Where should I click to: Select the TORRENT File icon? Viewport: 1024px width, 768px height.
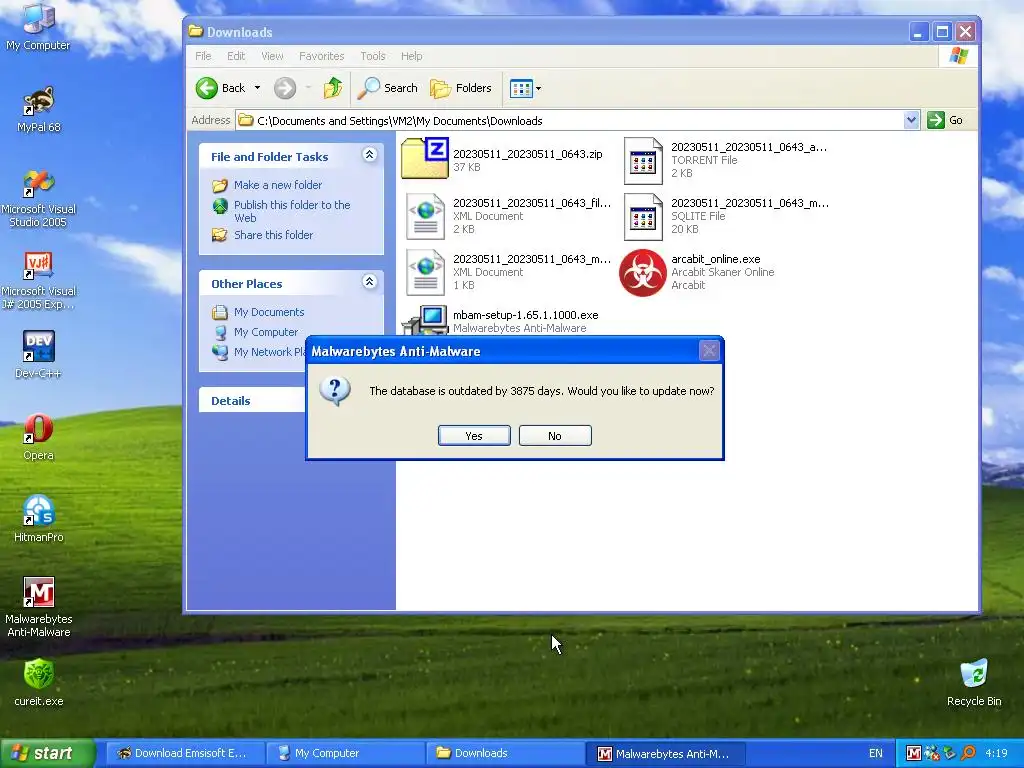[643, 161]
